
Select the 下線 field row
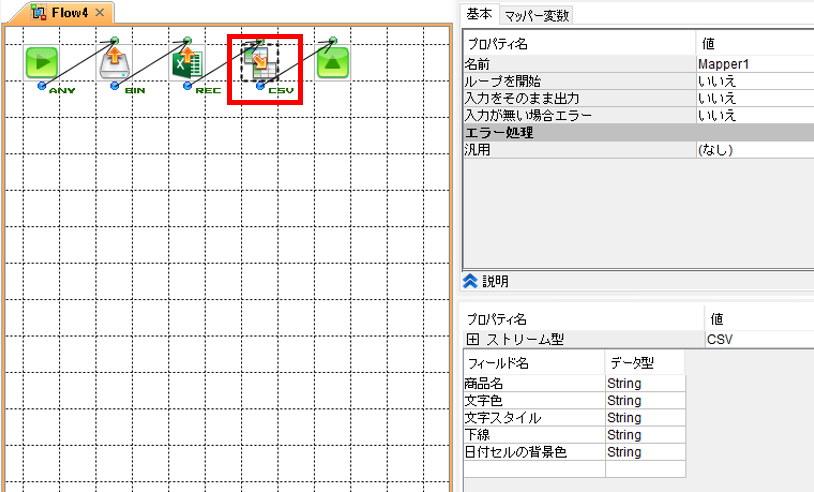[575, 435]
